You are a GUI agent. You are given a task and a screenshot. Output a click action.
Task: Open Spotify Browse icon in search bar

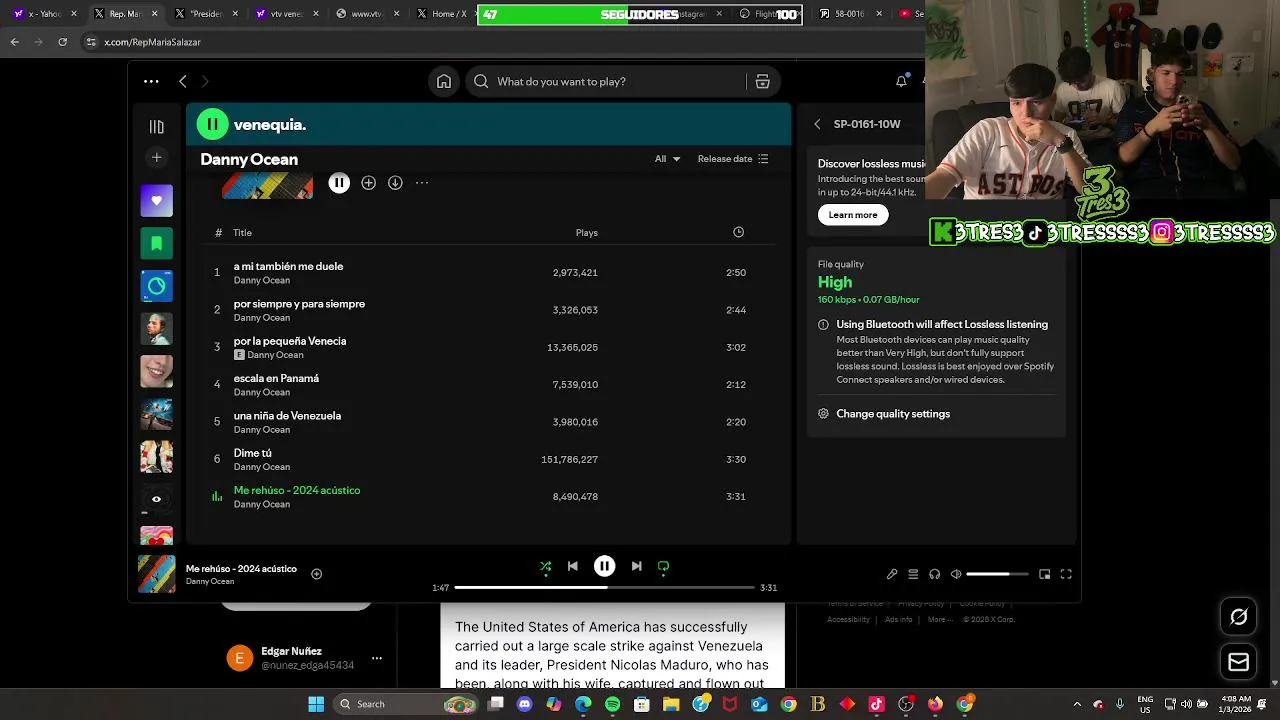click(762, 82)
